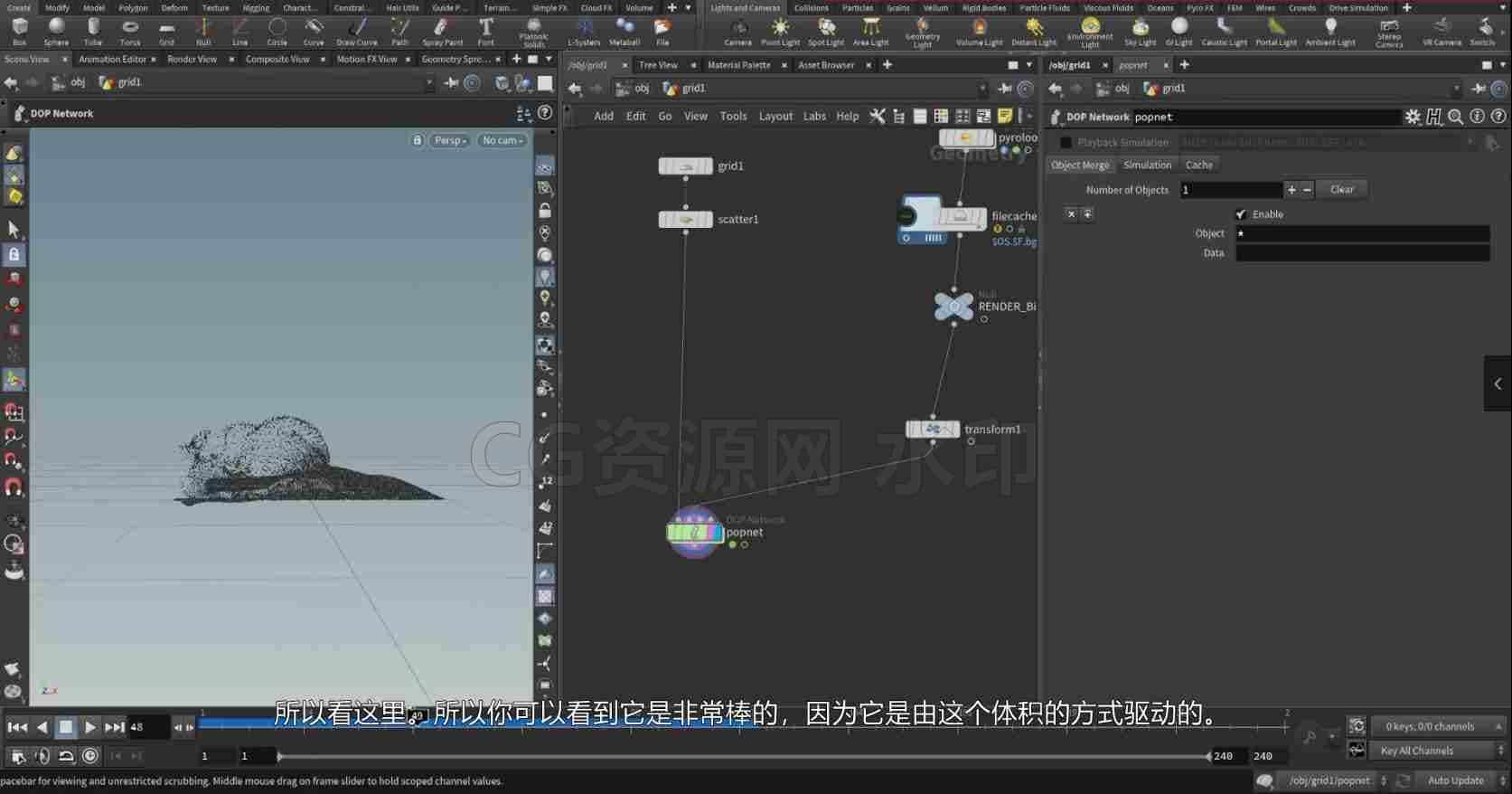Open the Layout menu in network editor
This screenshot has width=1512, height=794.
point(775,116)
